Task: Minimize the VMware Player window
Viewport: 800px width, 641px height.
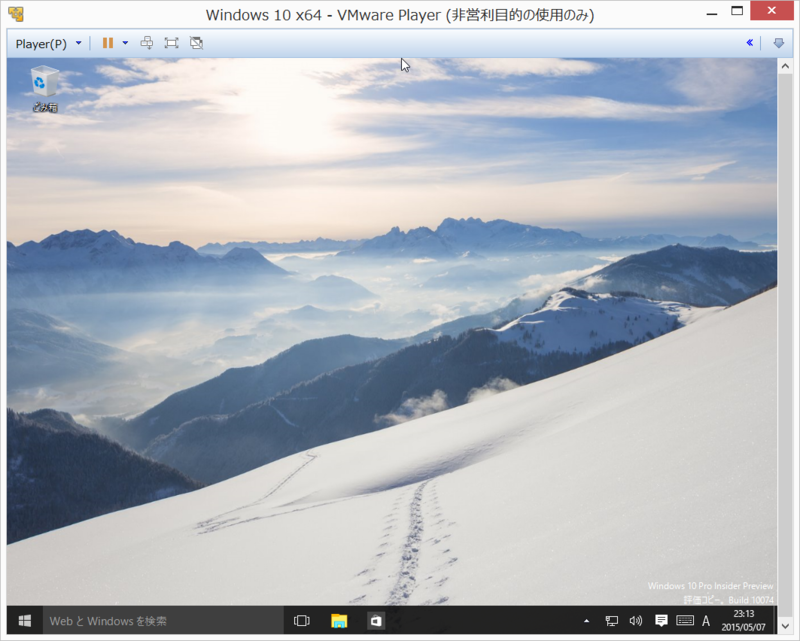Action: tap(712, 12)
